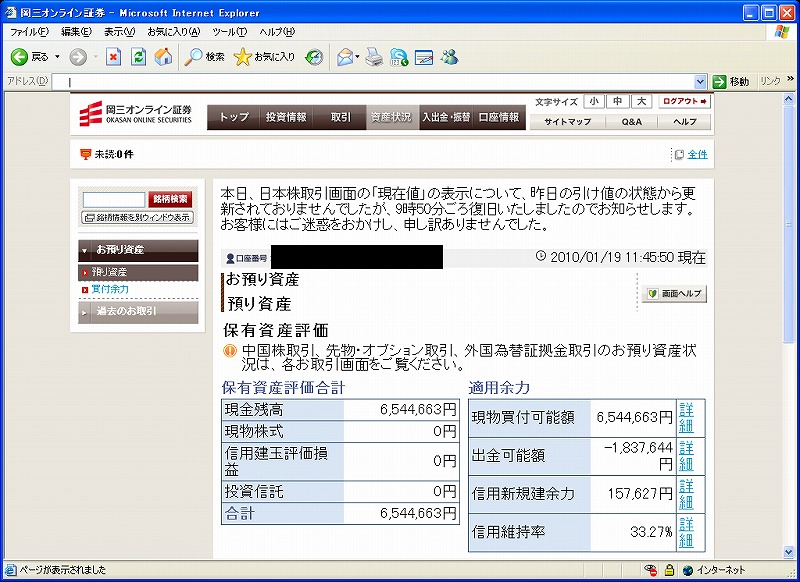Click the IE Refresh toolbar icon

pos(138,57)
